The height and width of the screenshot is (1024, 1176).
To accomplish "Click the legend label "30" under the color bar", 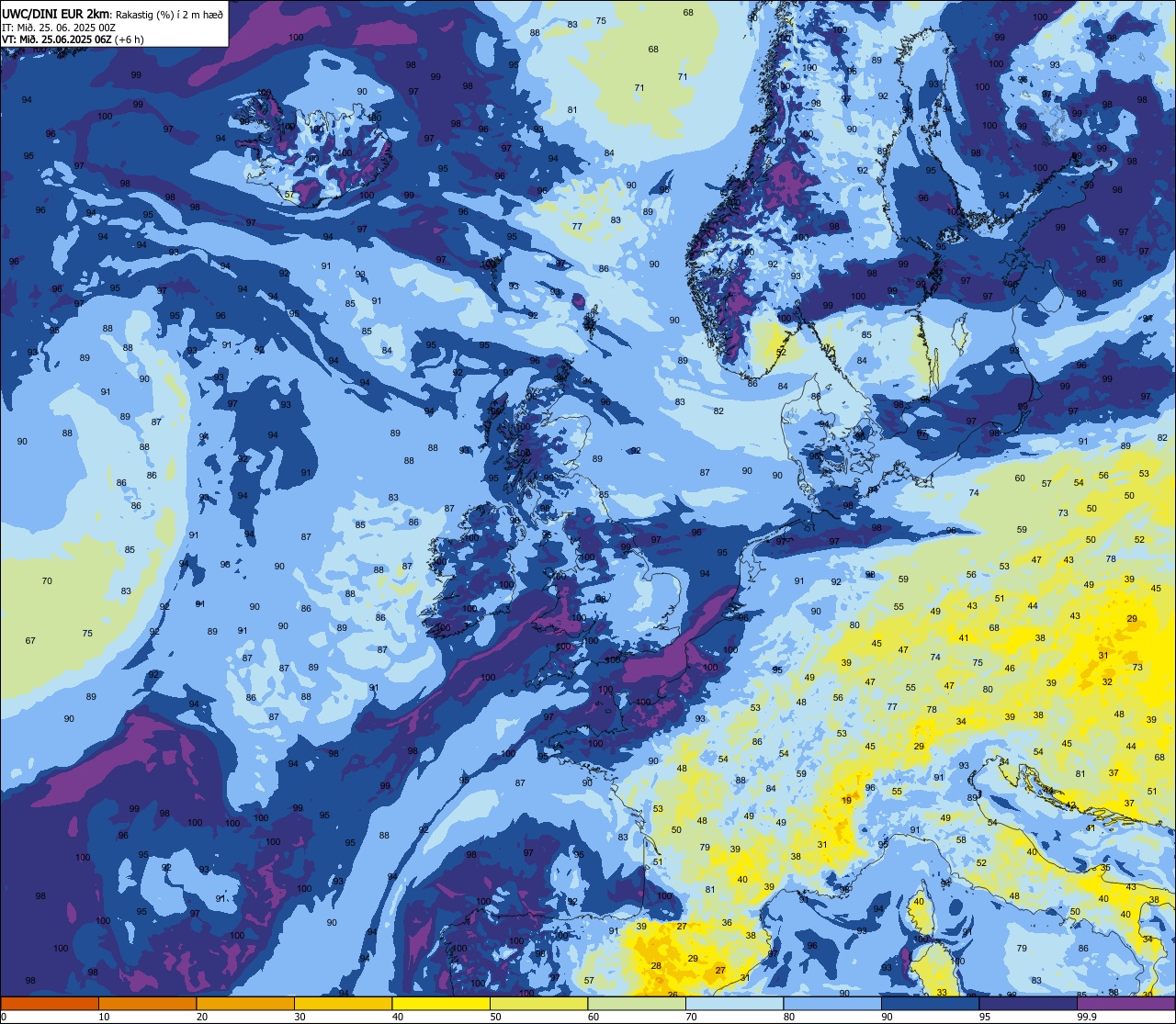I will 300,1017.
